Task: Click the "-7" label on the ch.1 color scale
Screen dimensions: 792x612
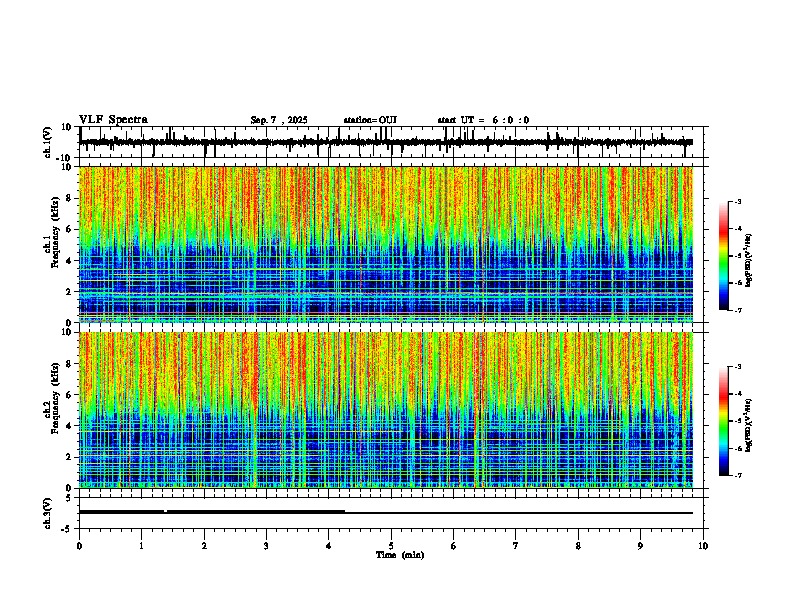Action: 737,310
